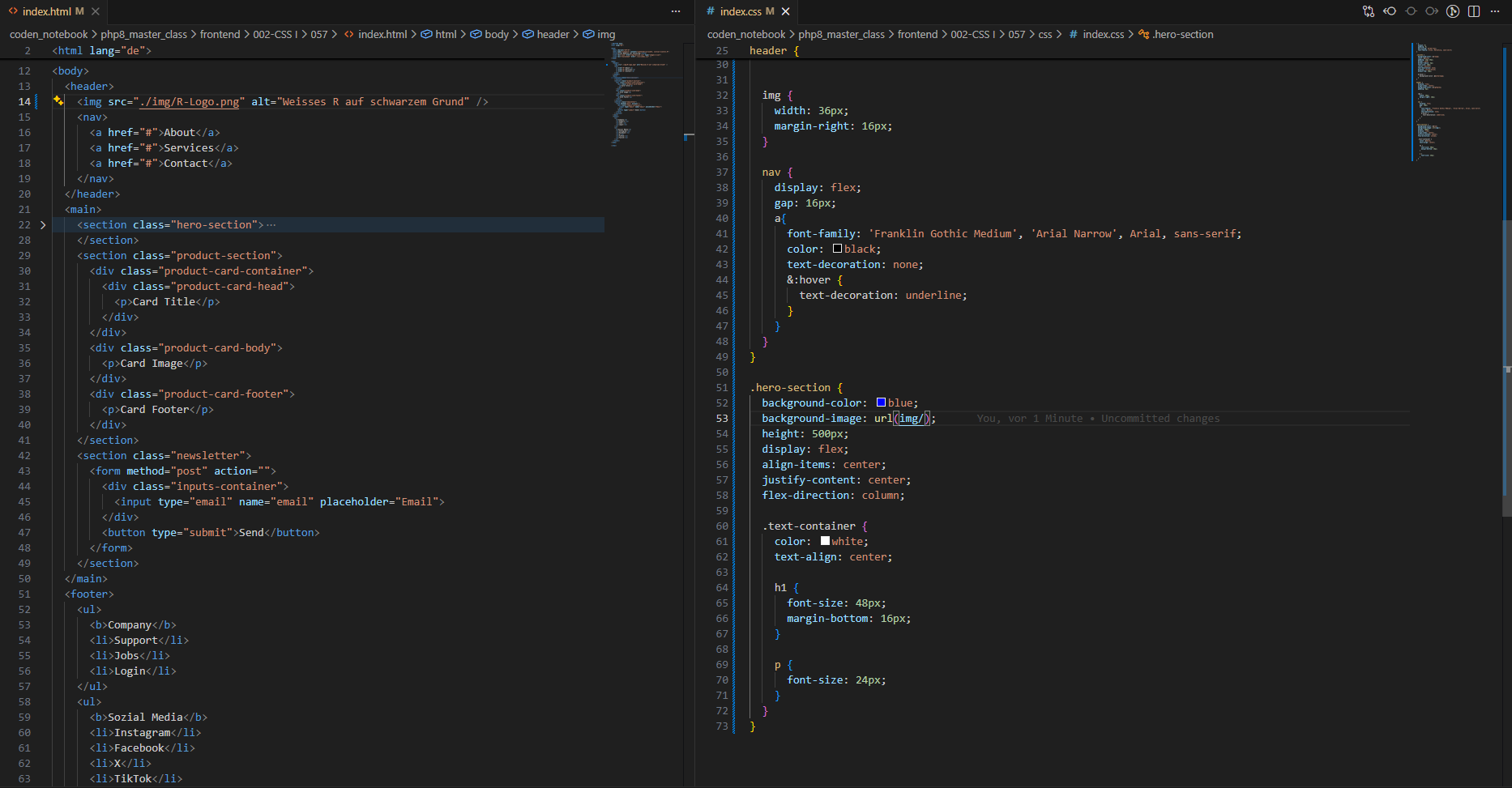1512x788 pixels.
Task: Expand the folded hero-section on line 22
Action: click(43, 225)
